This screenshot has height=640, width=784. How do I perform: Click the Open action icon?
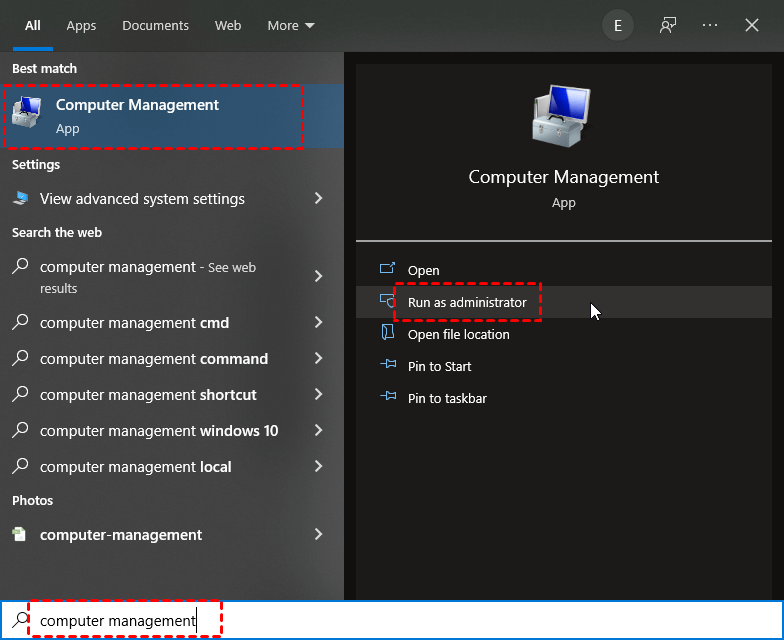388,268
